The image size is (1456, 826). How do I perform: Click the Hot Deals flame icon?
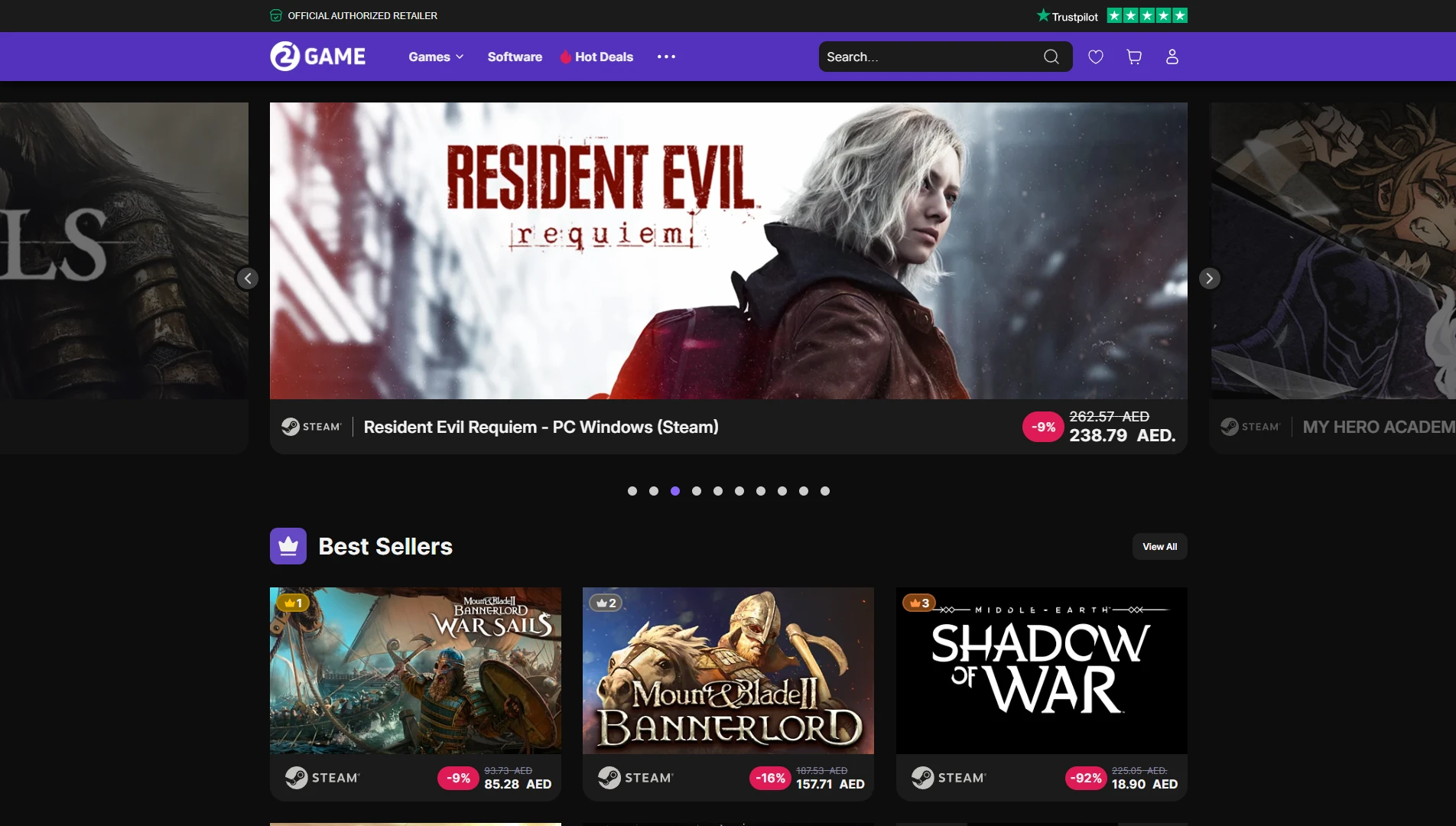click(x=566, y=57)
